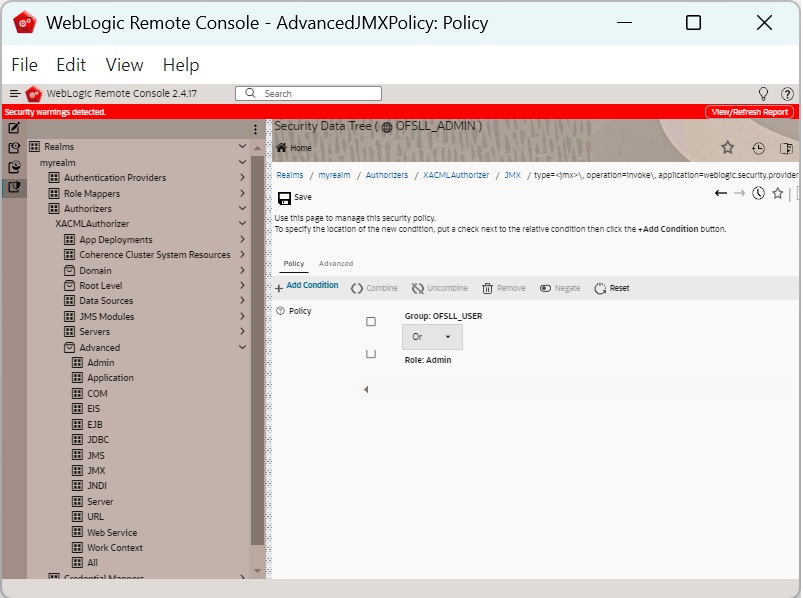Collapse the Realms tree node
Image resolution: width=803 pixels, height=598 pixels.
pyautogui.click(x=242, y=146)
